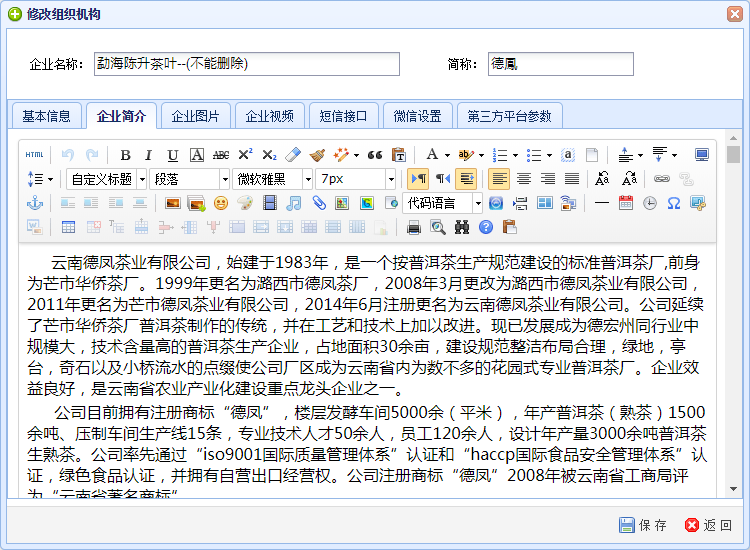Expand the unordered list style dropdown arrow
750x550 pixels.
click(549, 155)
